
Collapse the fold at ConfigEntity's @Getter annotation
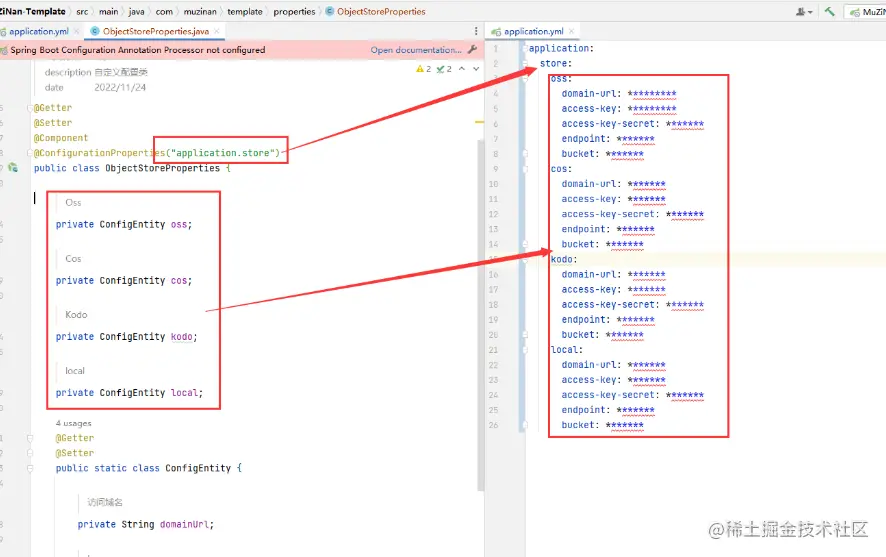click(x=30, y=438)
